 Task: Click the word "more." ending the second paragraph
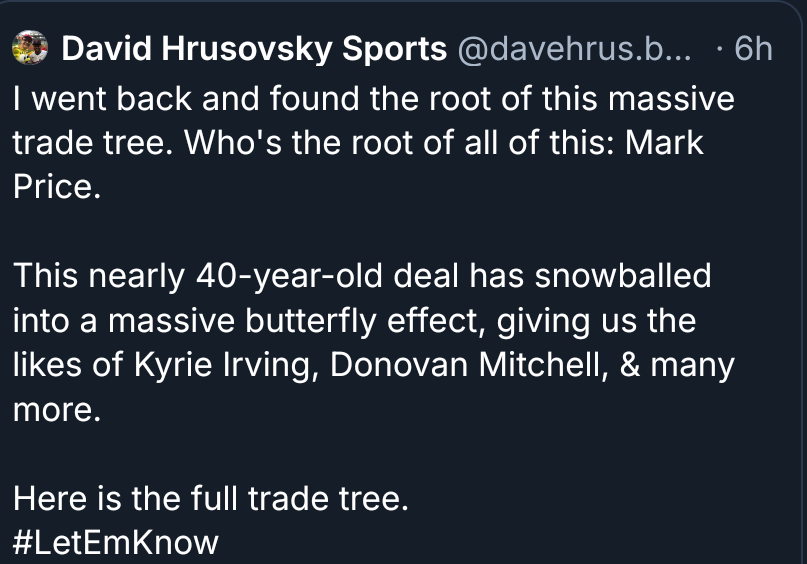[57, 409]
